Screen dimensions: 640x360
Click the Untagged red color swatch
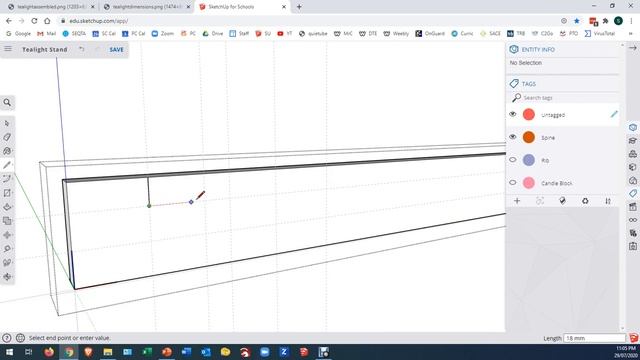tap(529, 115)
